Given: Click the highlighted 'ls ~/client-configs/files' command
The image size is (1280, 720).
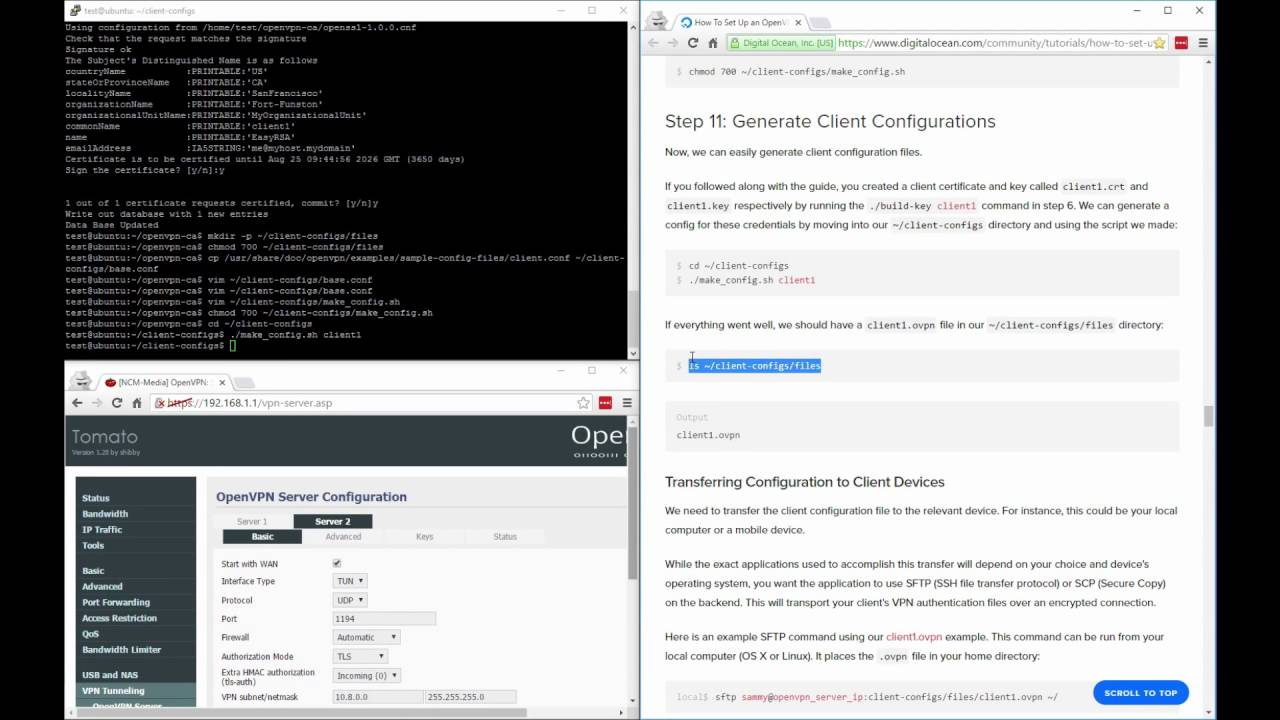Looking at the screenshot, I should tap(755, 366).
